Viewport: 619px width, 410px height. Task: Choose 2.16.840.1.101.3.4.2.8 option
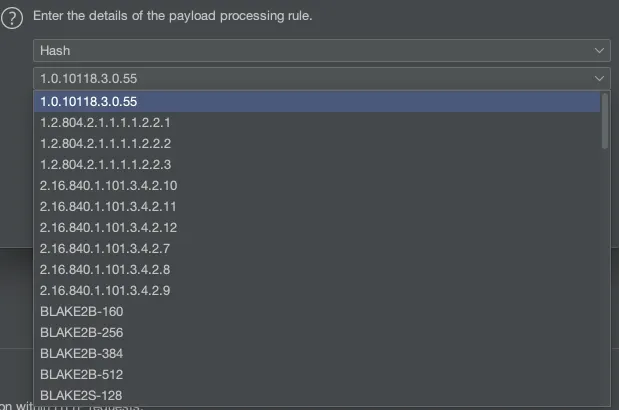(105, 269)
